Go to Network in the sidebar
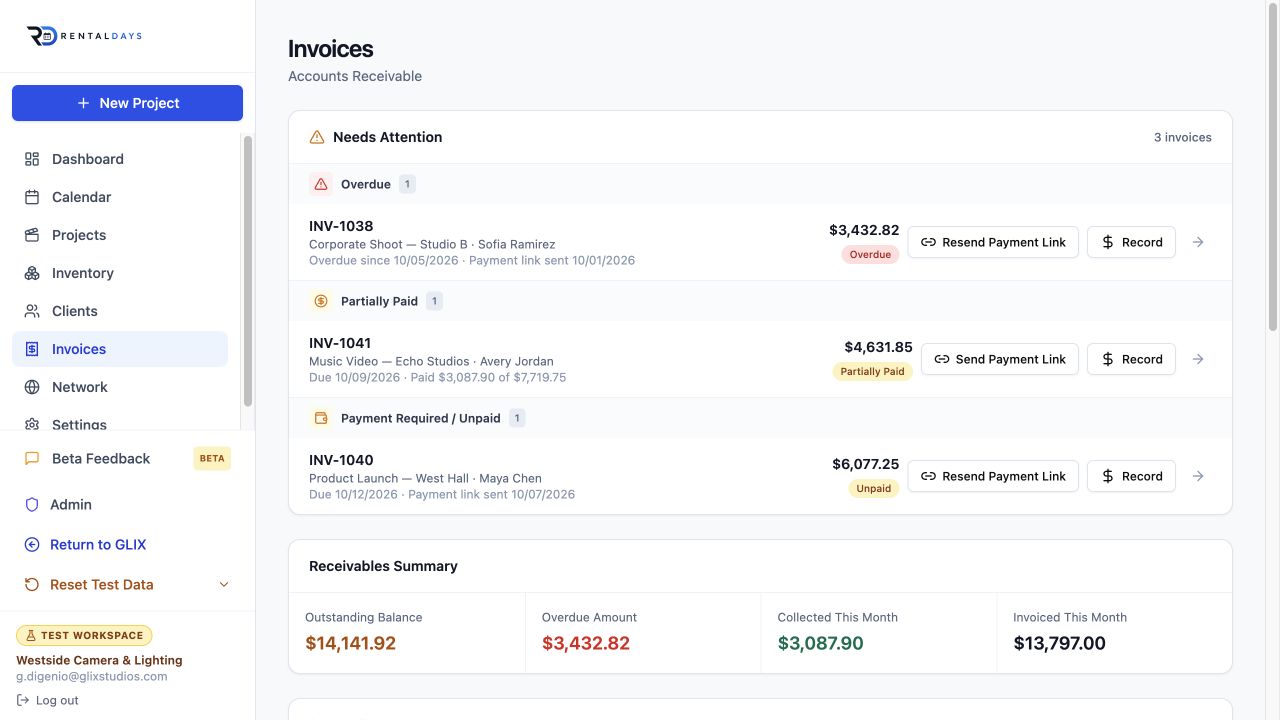1280x720 pixels. [x=120, y=387]
